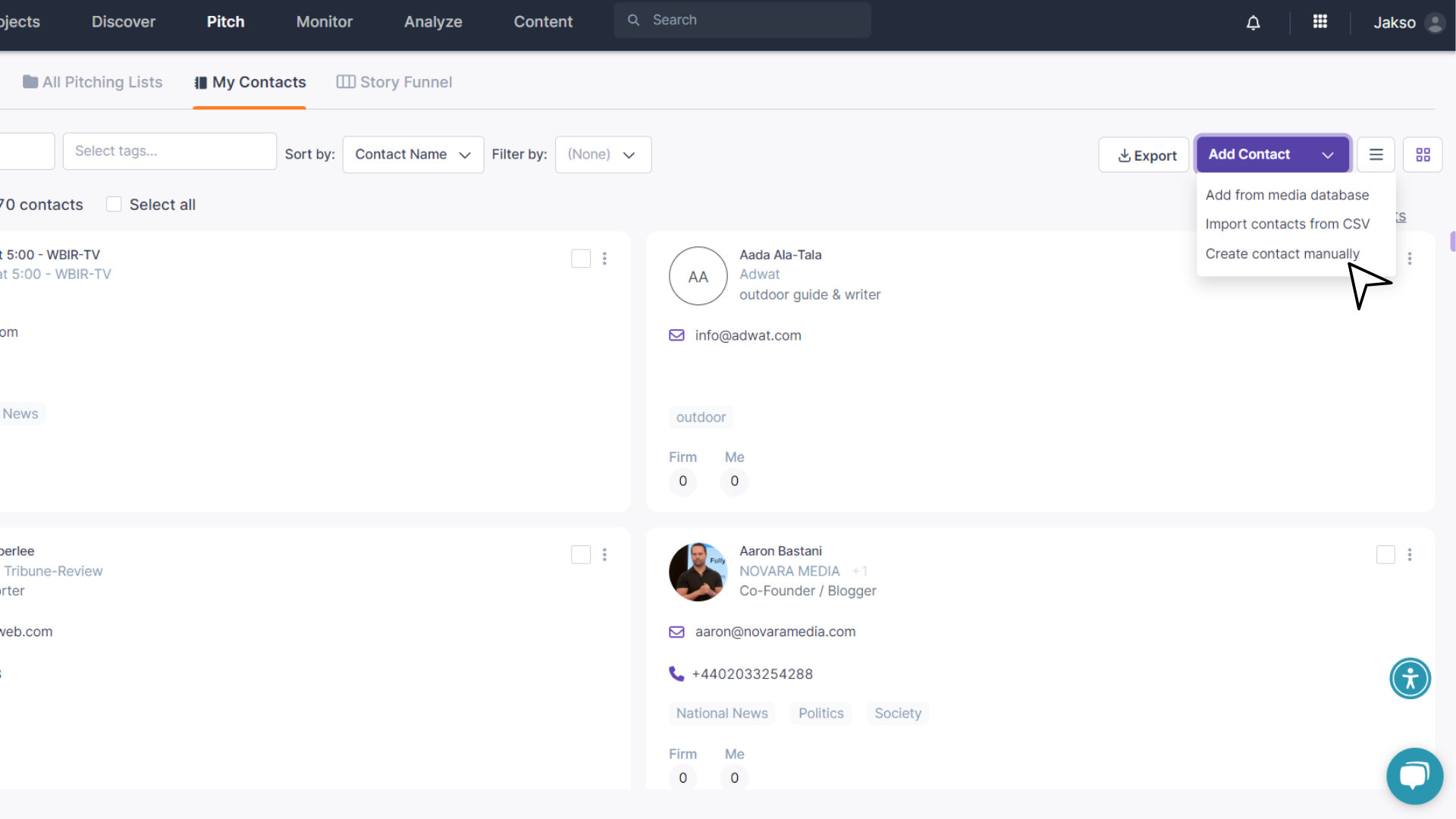Open the accessibility widget

click(x=1410, y=678)
